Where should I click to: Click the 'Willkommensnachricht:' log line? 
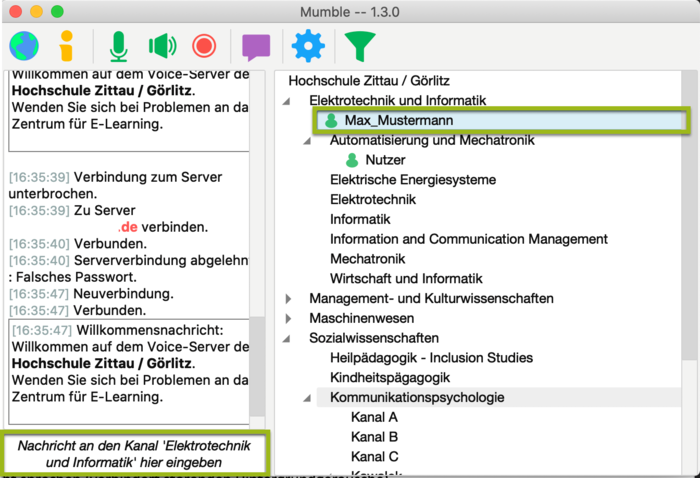point(118,330)
